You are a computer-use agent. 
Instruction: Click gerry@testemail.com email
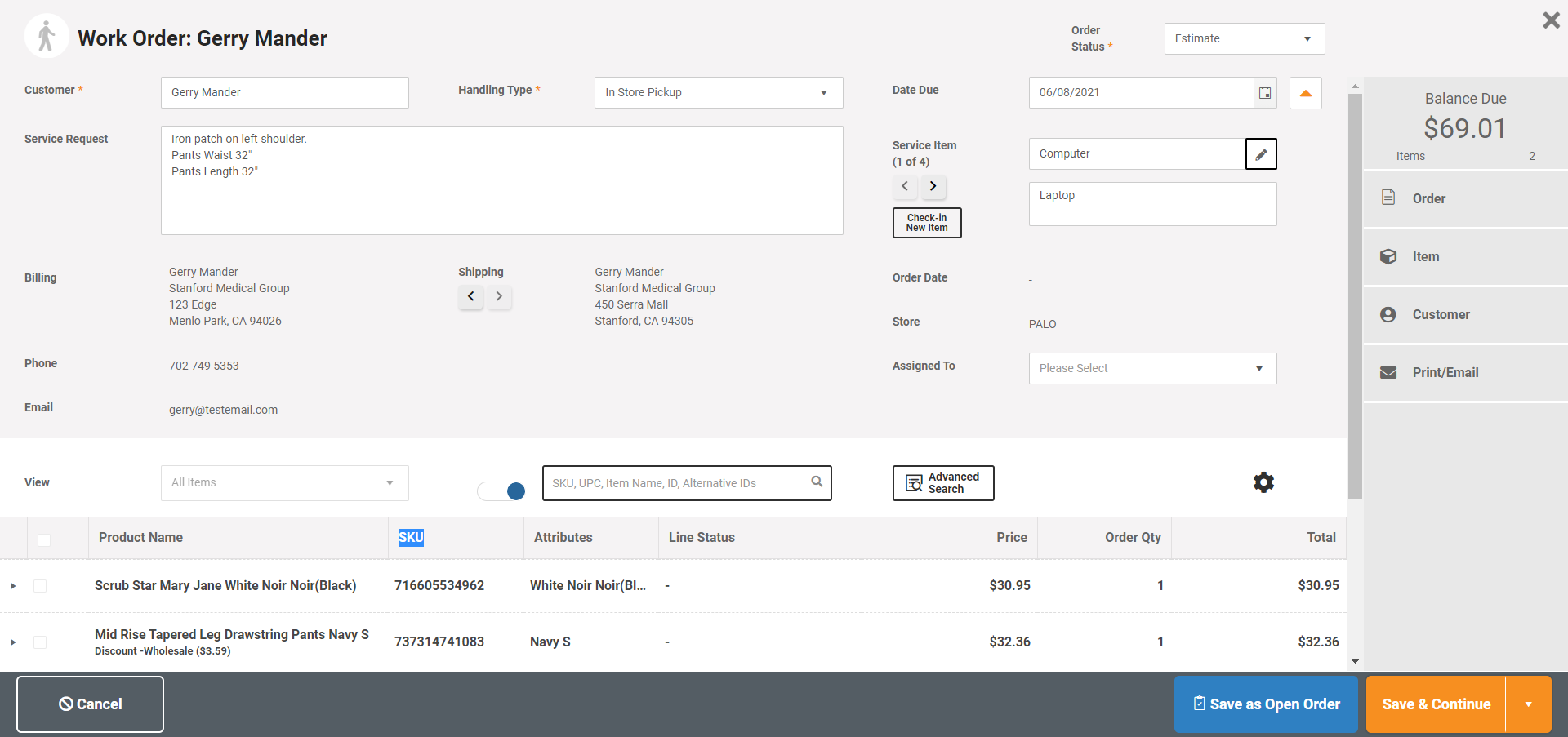point(223,411)
